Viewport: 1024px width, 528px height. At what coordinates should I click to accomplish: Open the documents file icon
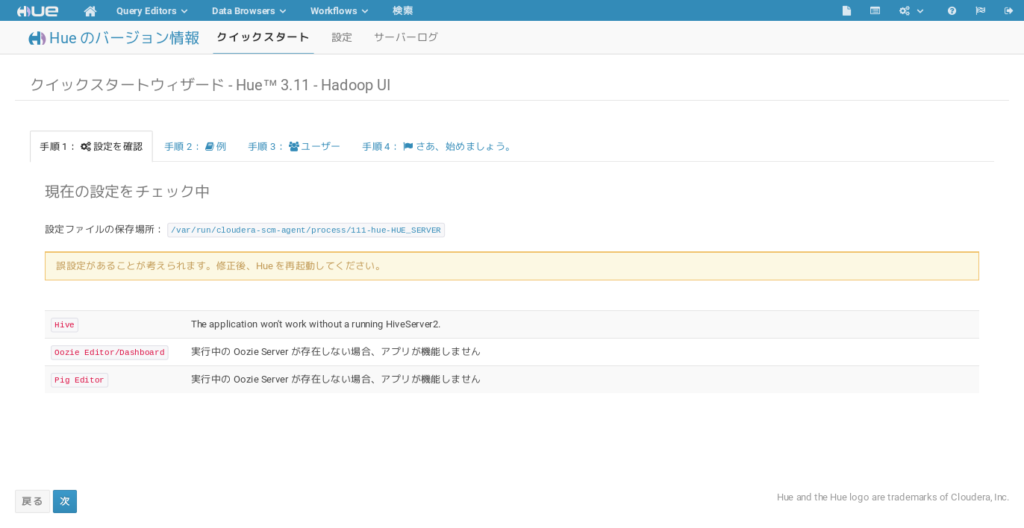846,11
